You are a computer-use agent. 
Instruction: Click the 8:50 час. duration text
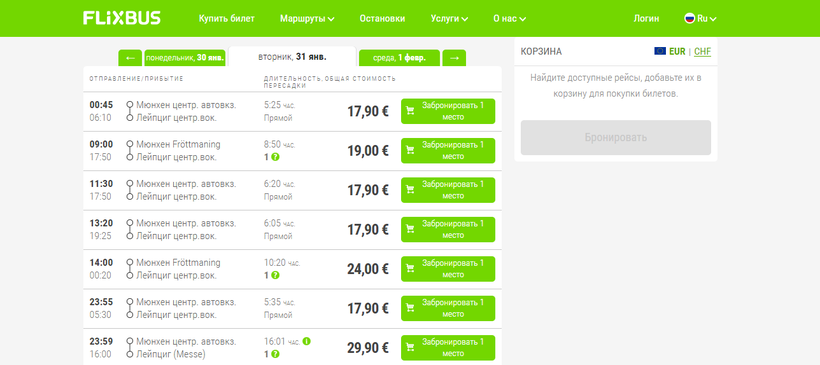[x=280, y=144]
